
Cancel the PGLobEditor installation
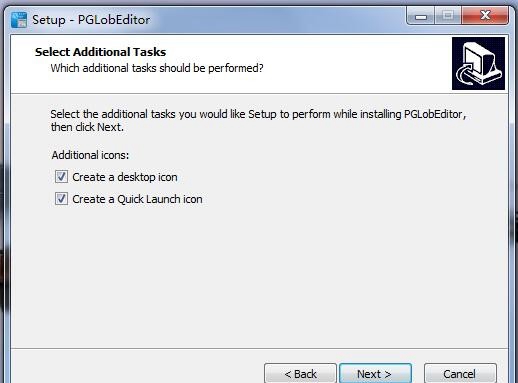(460, 374)
